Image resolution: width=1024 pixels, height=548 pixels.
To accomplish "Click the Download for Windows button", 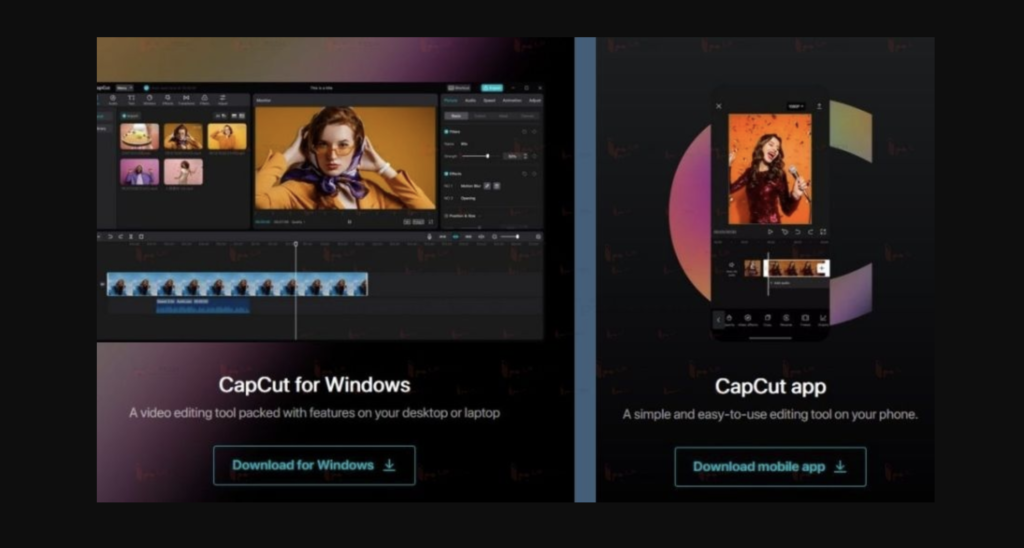I will coord(313,465).
